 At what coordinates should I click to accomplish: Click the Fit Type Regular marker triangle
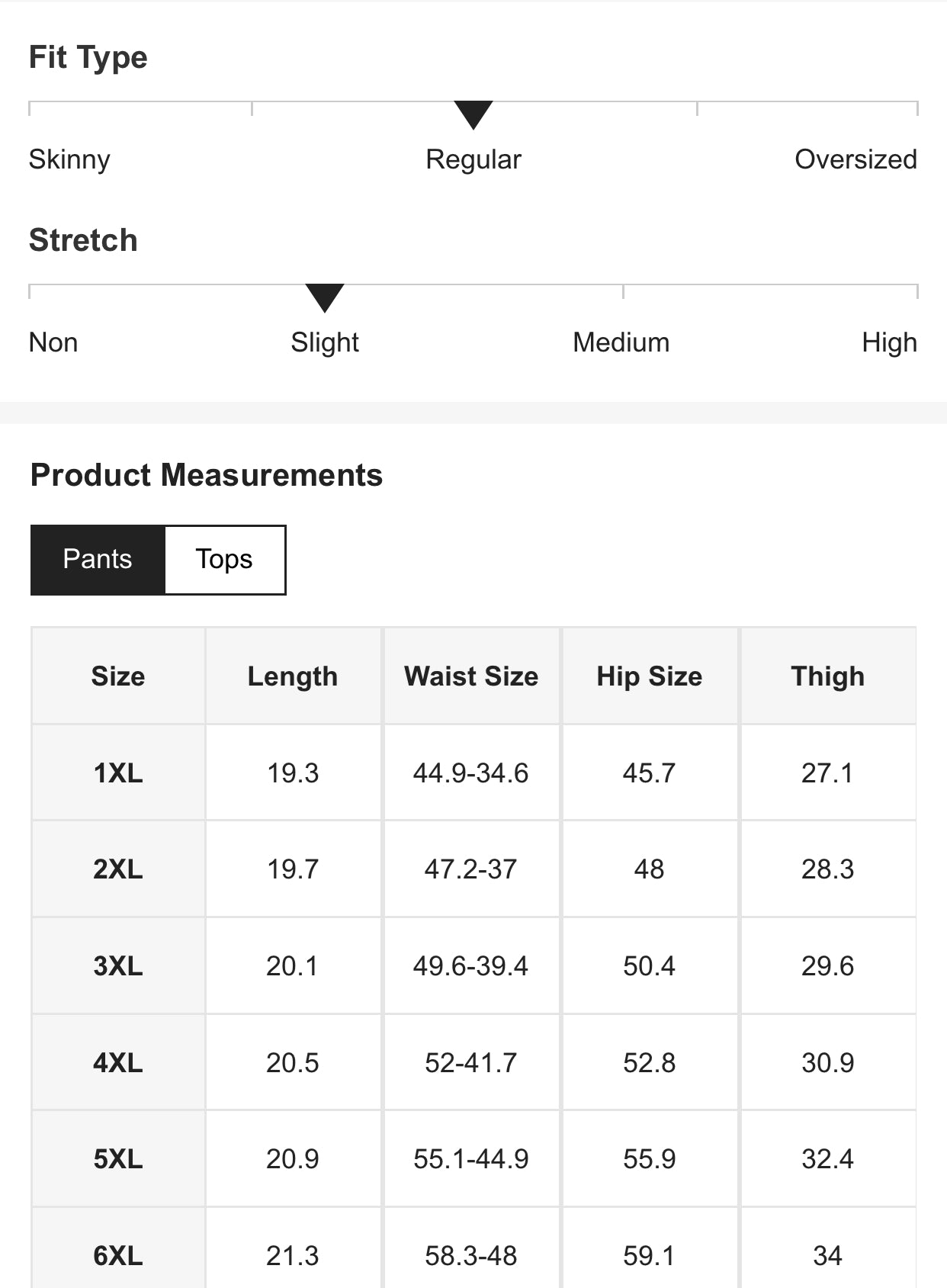(474, 114)
